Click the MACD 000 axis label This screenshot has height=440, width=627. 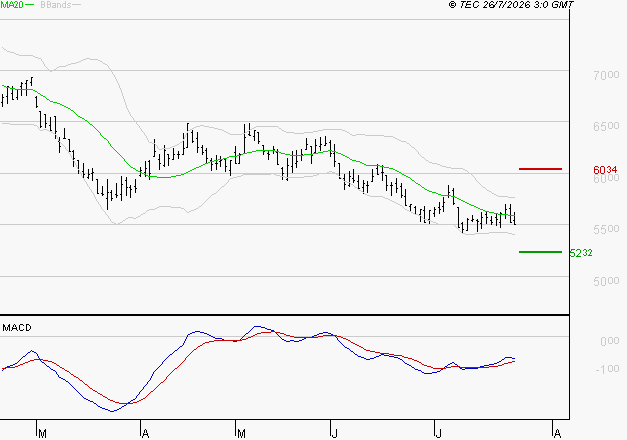[609, 341]
